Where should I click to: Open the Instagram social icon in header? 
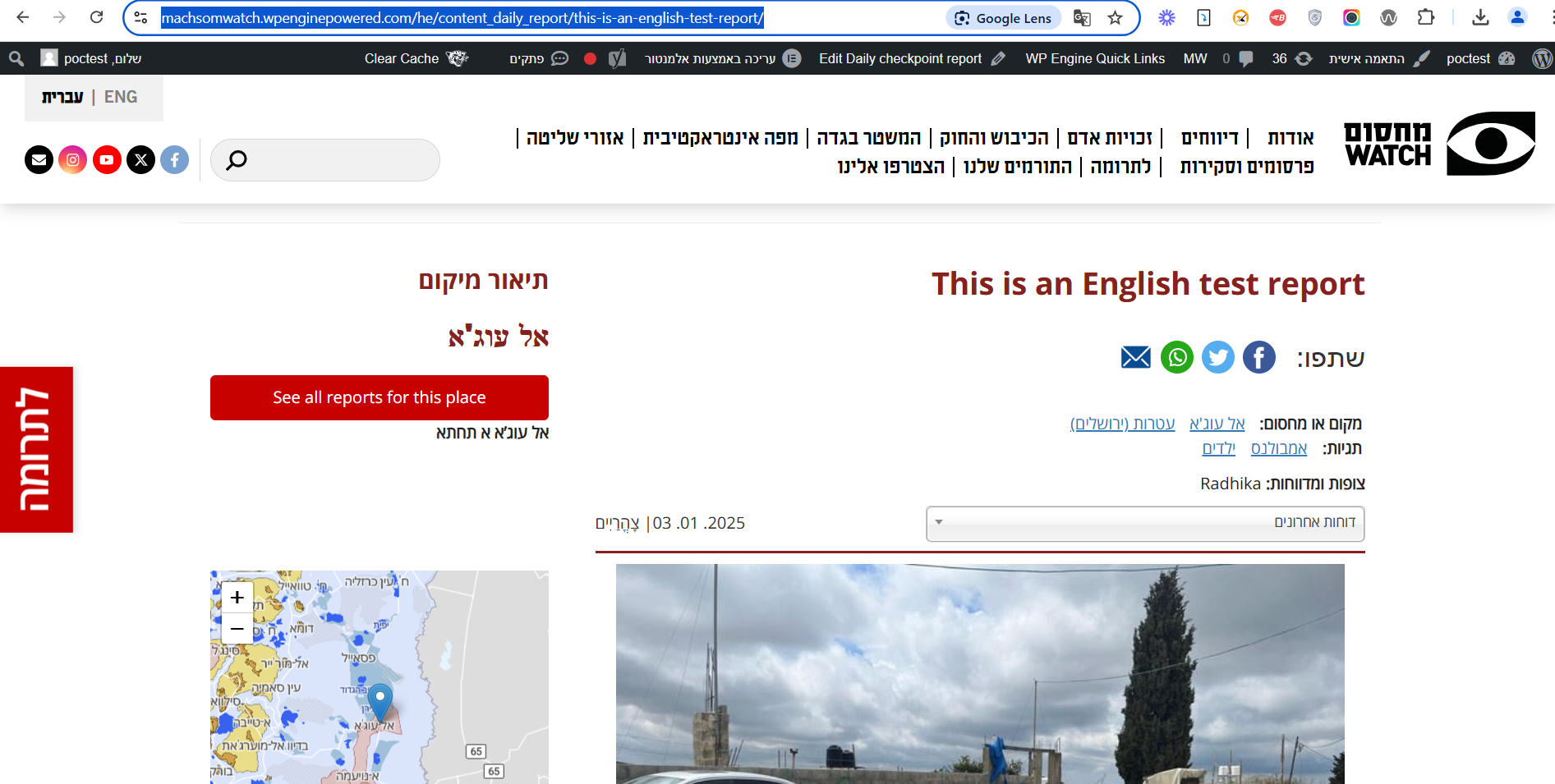coord(73,160)
